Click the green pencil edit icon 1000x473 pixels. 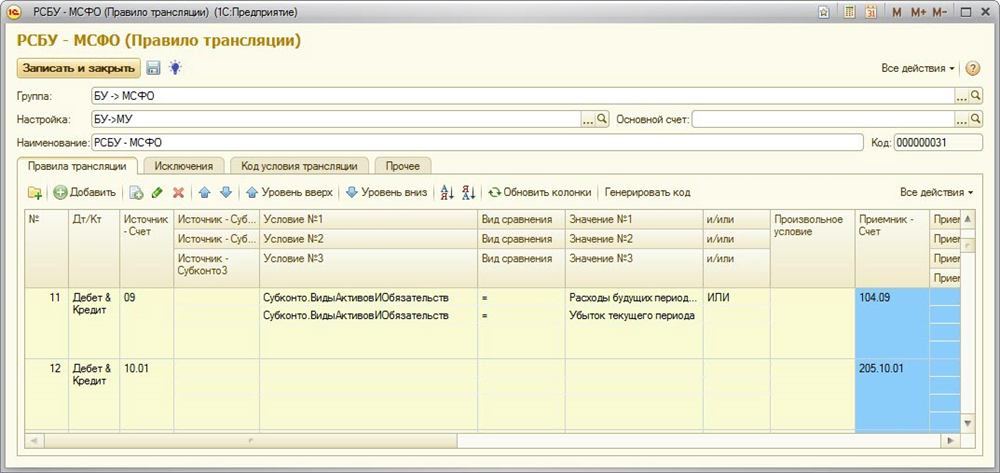[157, 192]
